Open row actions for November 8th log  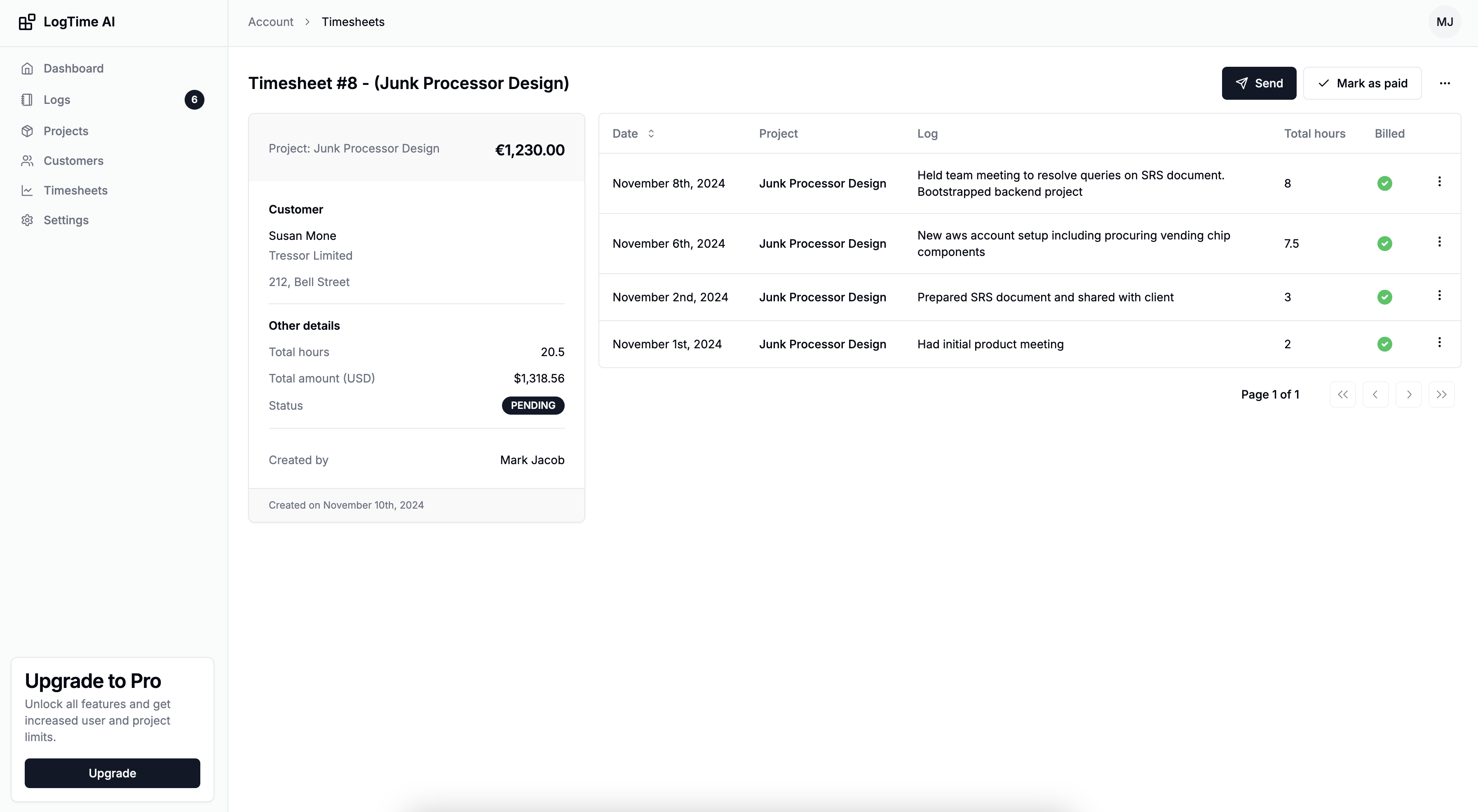point(1439,182)
